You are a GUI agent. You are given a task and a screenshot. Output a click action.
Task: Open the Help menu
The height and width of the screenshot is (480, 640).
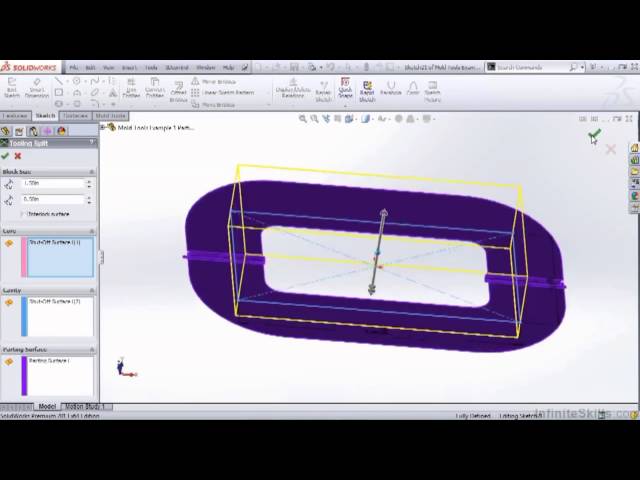point(228,67)
